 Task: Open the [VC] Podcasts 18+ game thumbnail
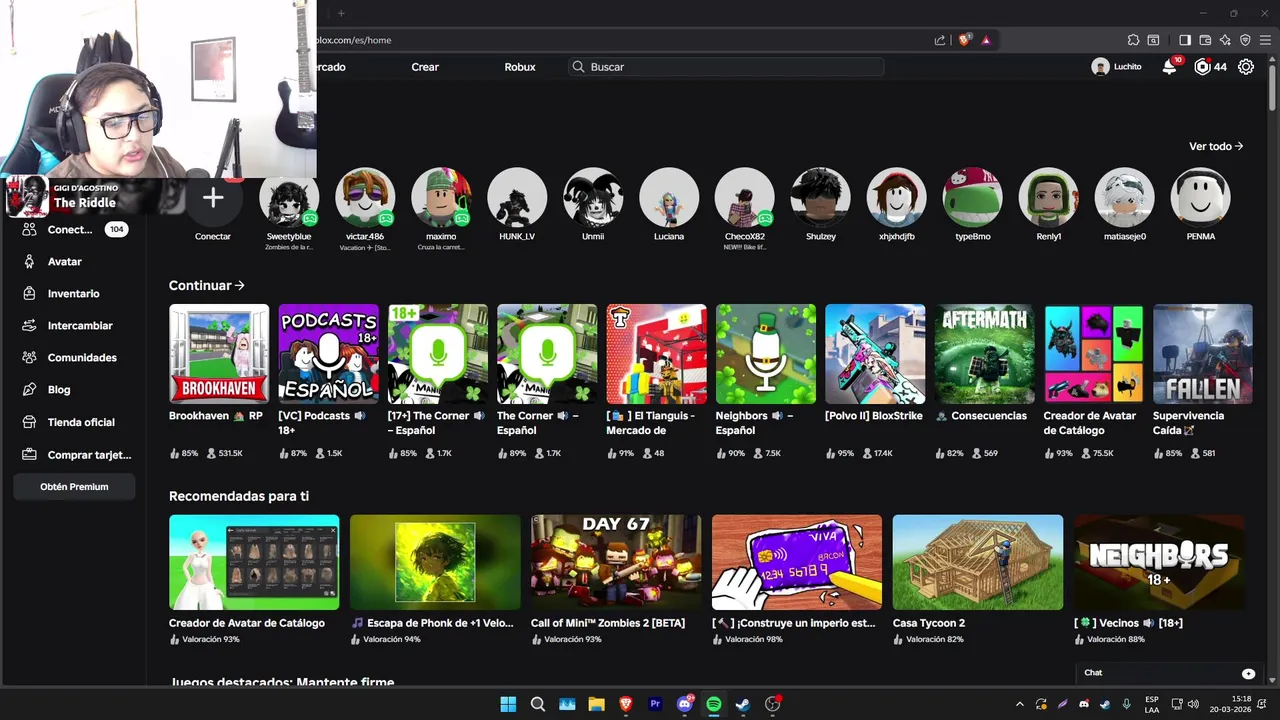point(329,354)
